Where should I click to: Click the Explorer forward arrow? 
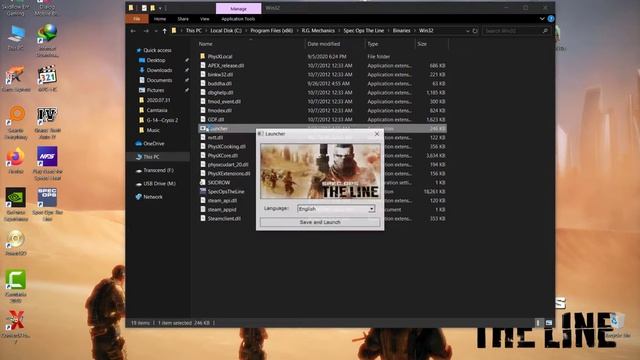point(146,31)
